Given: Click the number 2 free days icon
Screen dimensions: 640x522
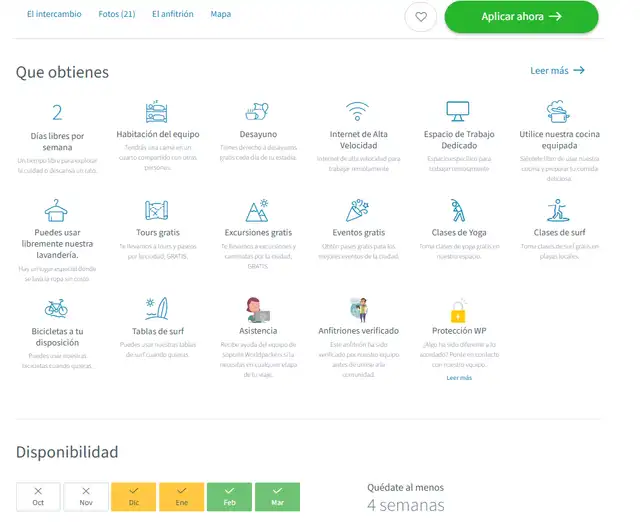Looking at the screenshot, I should coord(57,112).
